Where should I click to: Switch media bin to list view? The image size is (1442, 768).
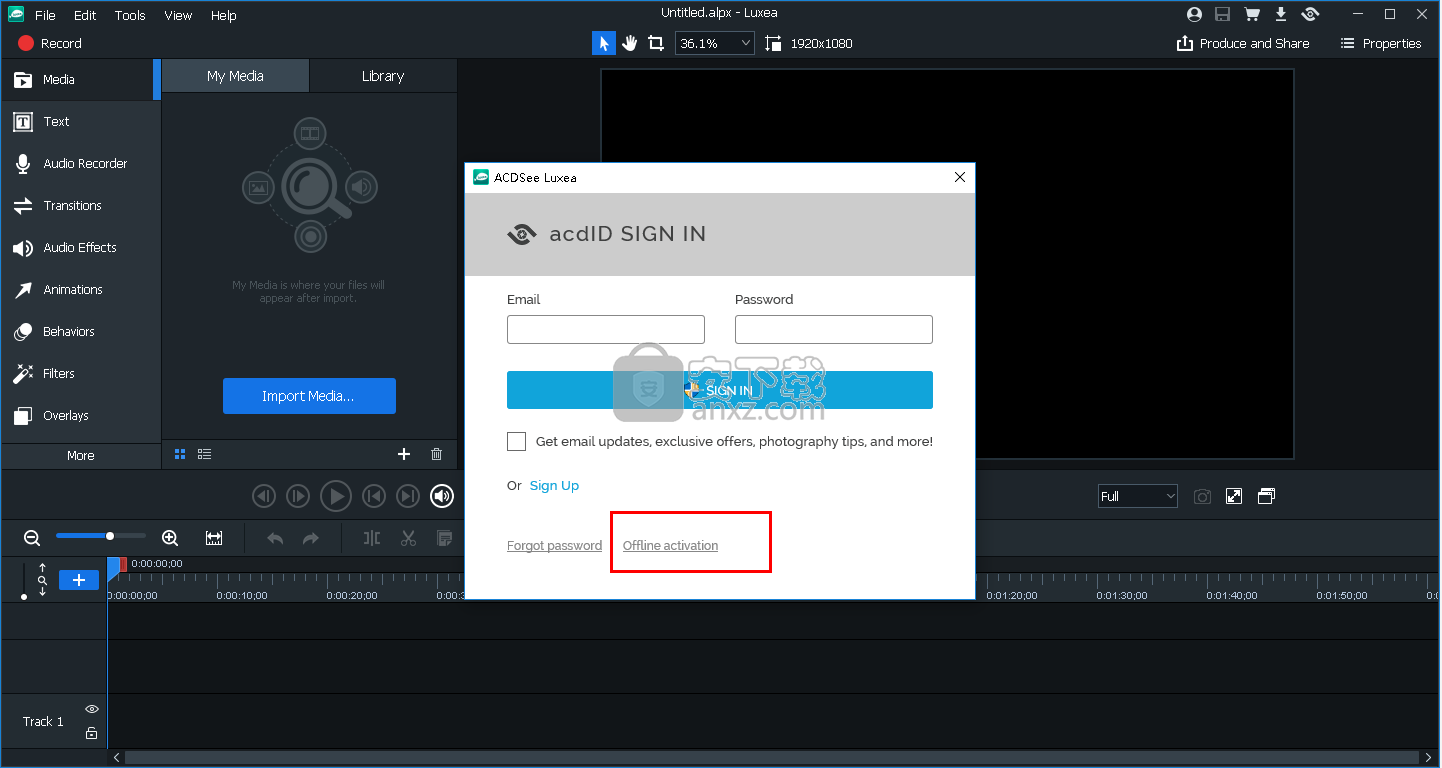point(204,454)
